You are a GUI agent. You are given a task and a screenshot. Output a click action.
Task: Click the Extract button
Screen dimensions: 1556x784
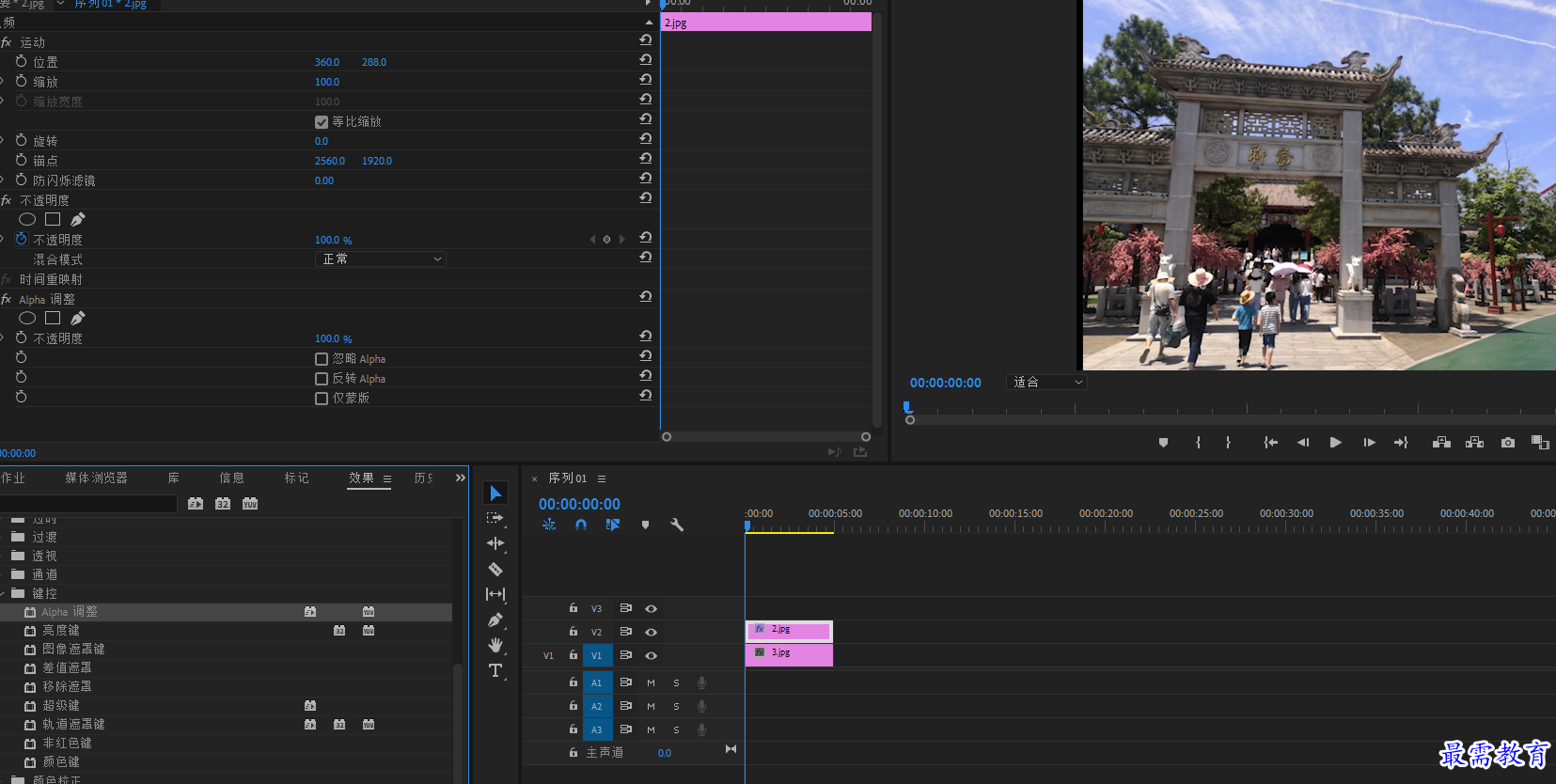point(1474,443)
